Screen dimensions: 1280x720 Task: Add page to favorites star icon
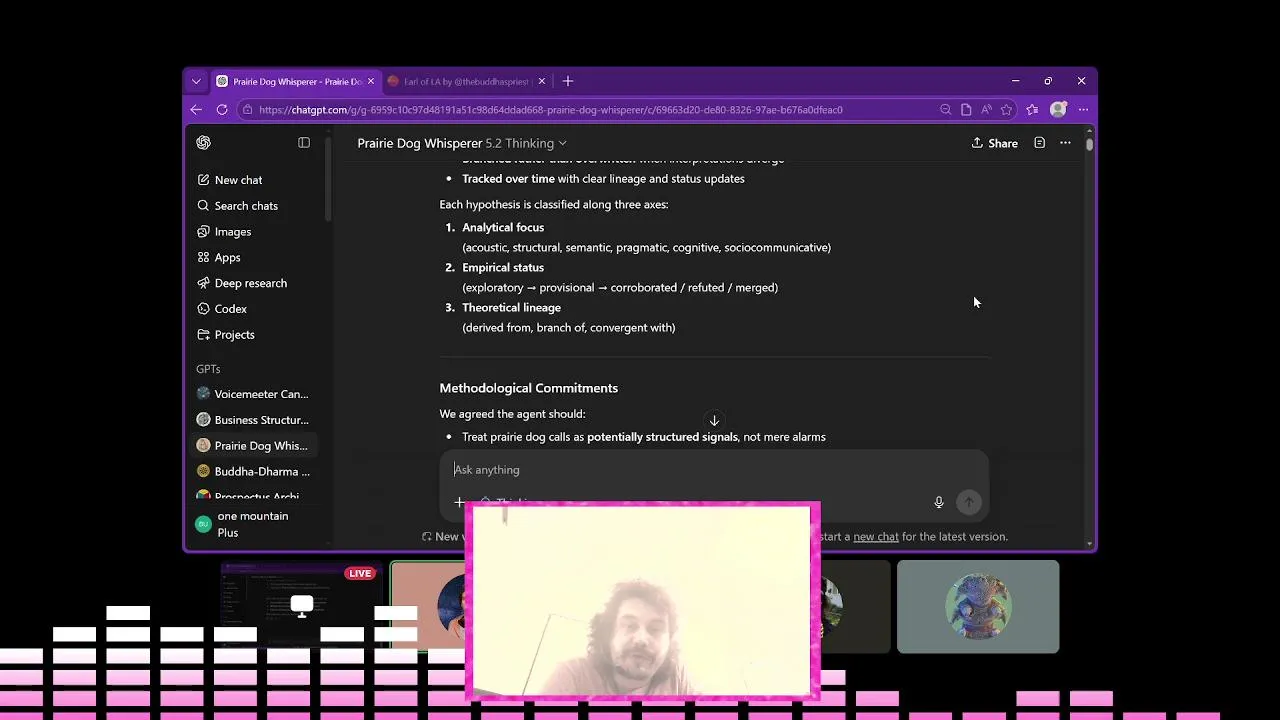coord(1007,110)
